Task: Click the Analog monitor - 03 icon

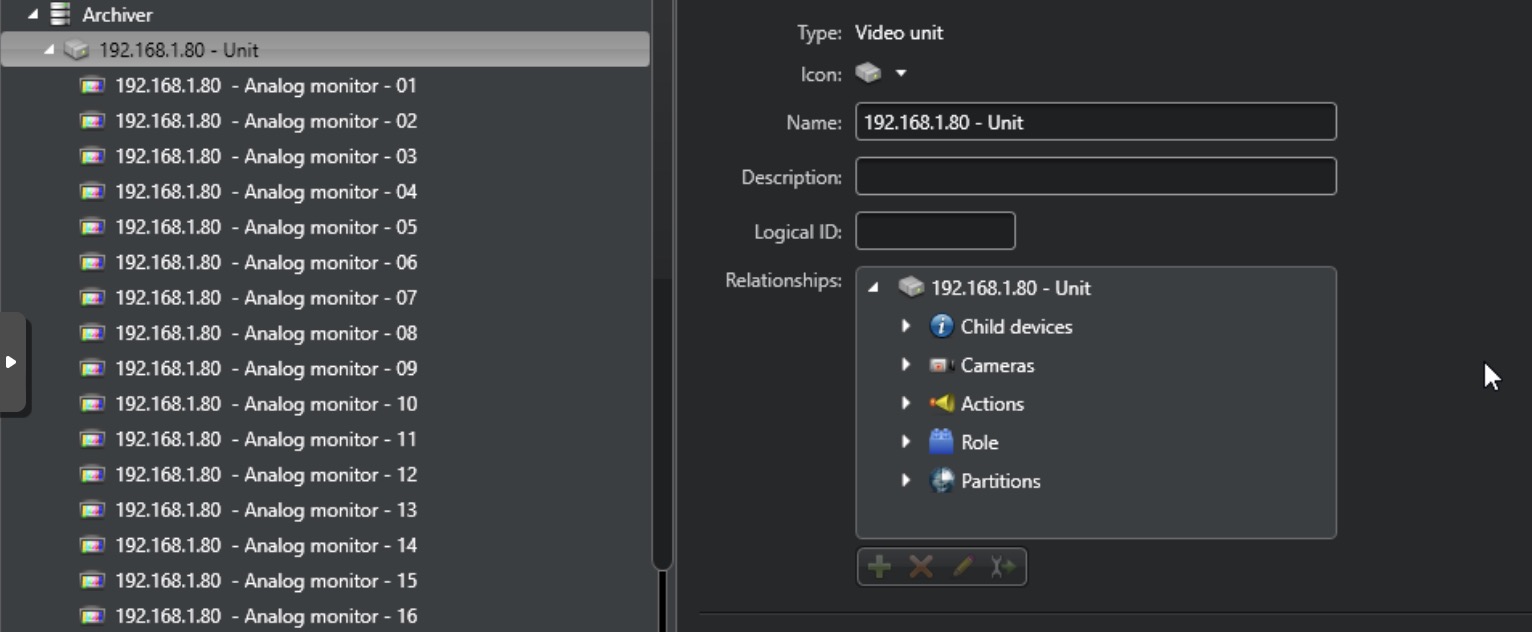Action: tap(92, 156)
